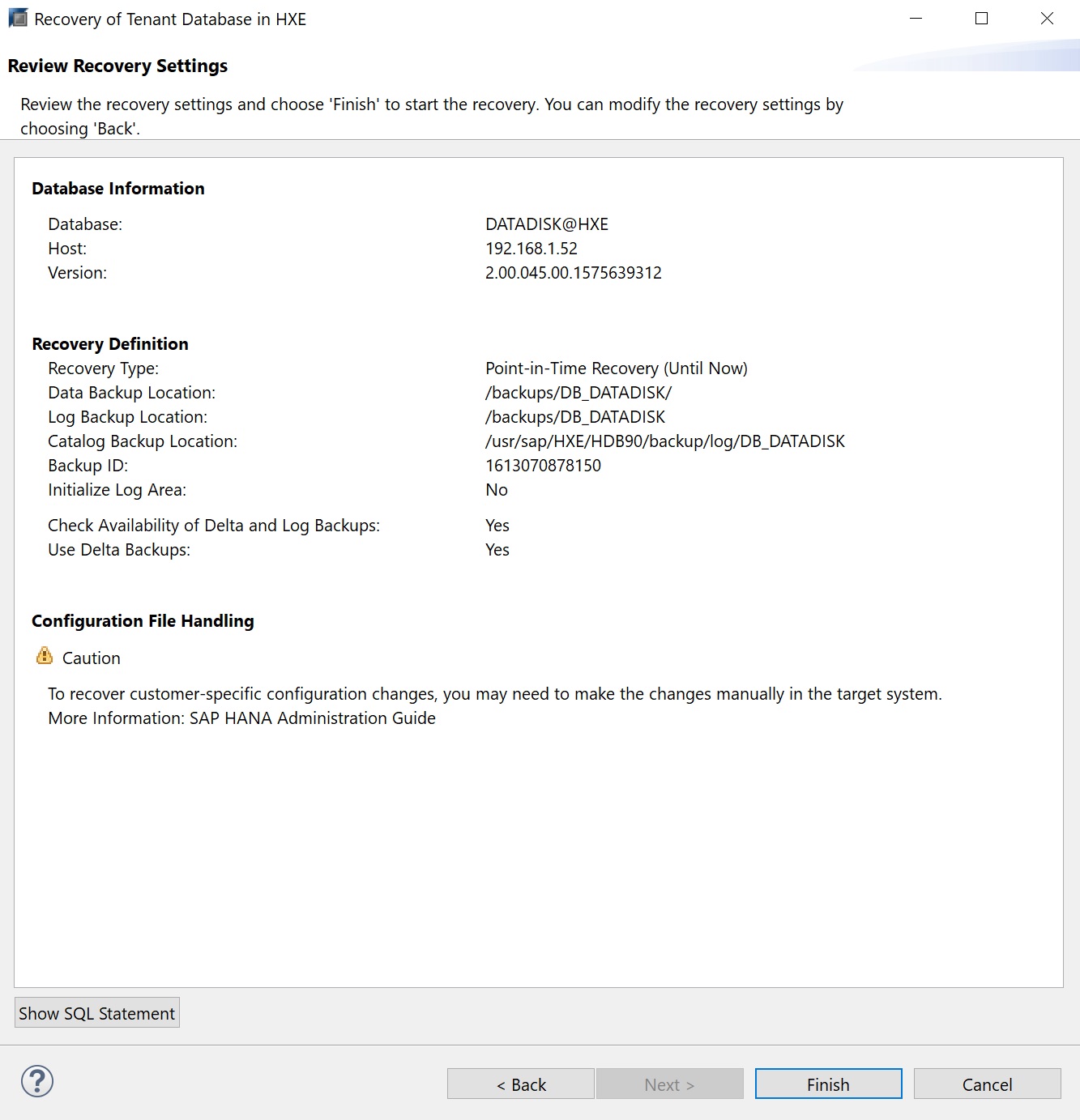Select the Backup ID 1613070878150
The height and width of the screenshot is (1120, 1080).
(543, 466)
